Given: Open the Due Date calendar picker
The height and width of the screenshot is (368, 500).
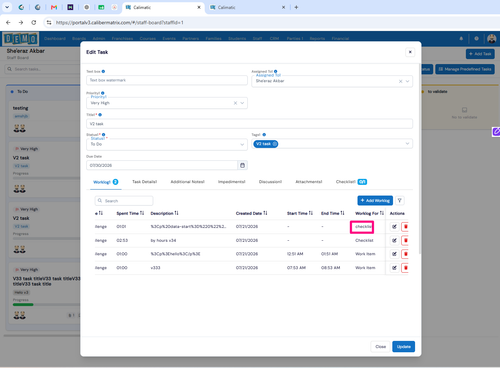Looking at the screenshot, I should click(242, 165).
